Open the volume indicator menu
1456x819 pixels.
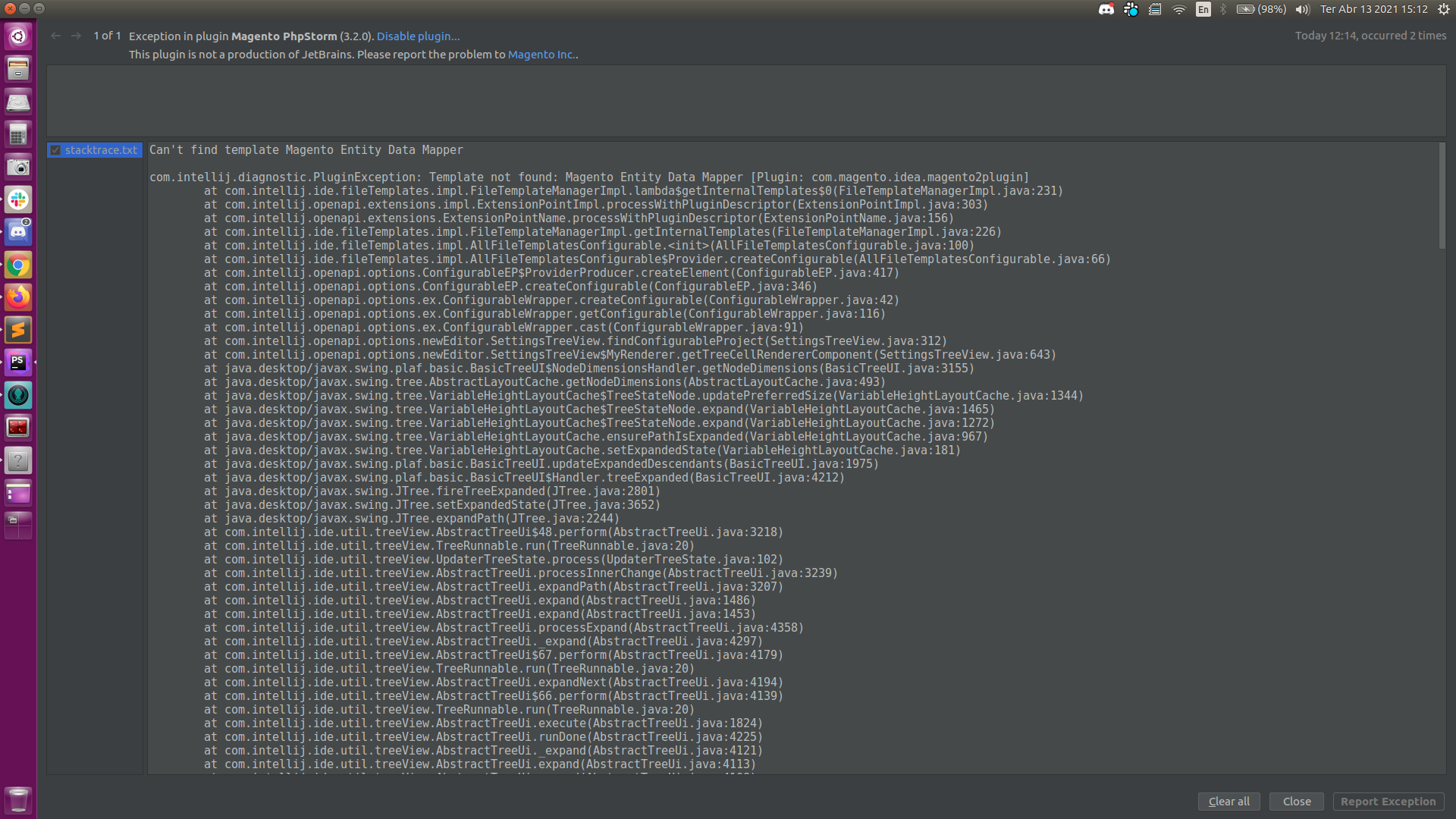click(1302, 9)
